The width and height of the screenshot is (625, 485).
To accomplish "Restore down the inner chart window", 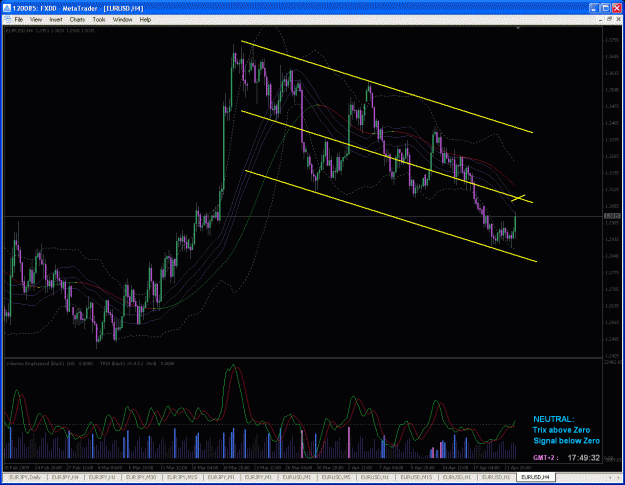I will click(x=610, y=20).
